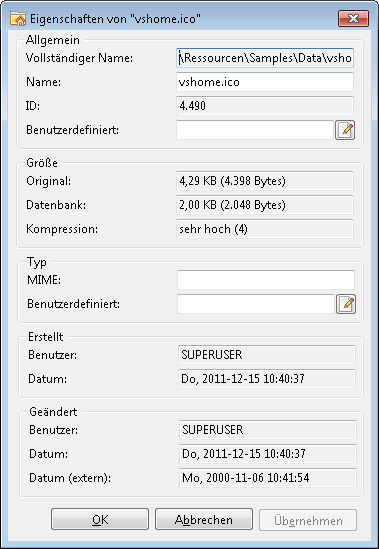Click the empty MIME field

tap(266, 280)
